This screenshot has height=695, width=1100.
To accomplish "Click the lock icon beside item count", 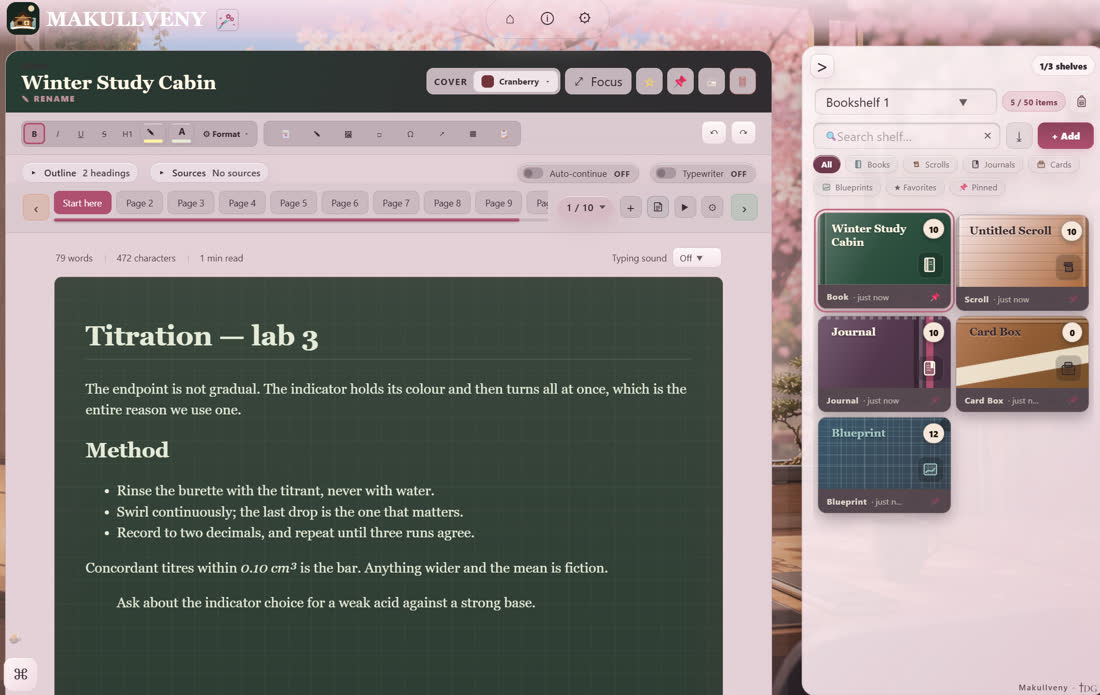I will pos(1081,102).
